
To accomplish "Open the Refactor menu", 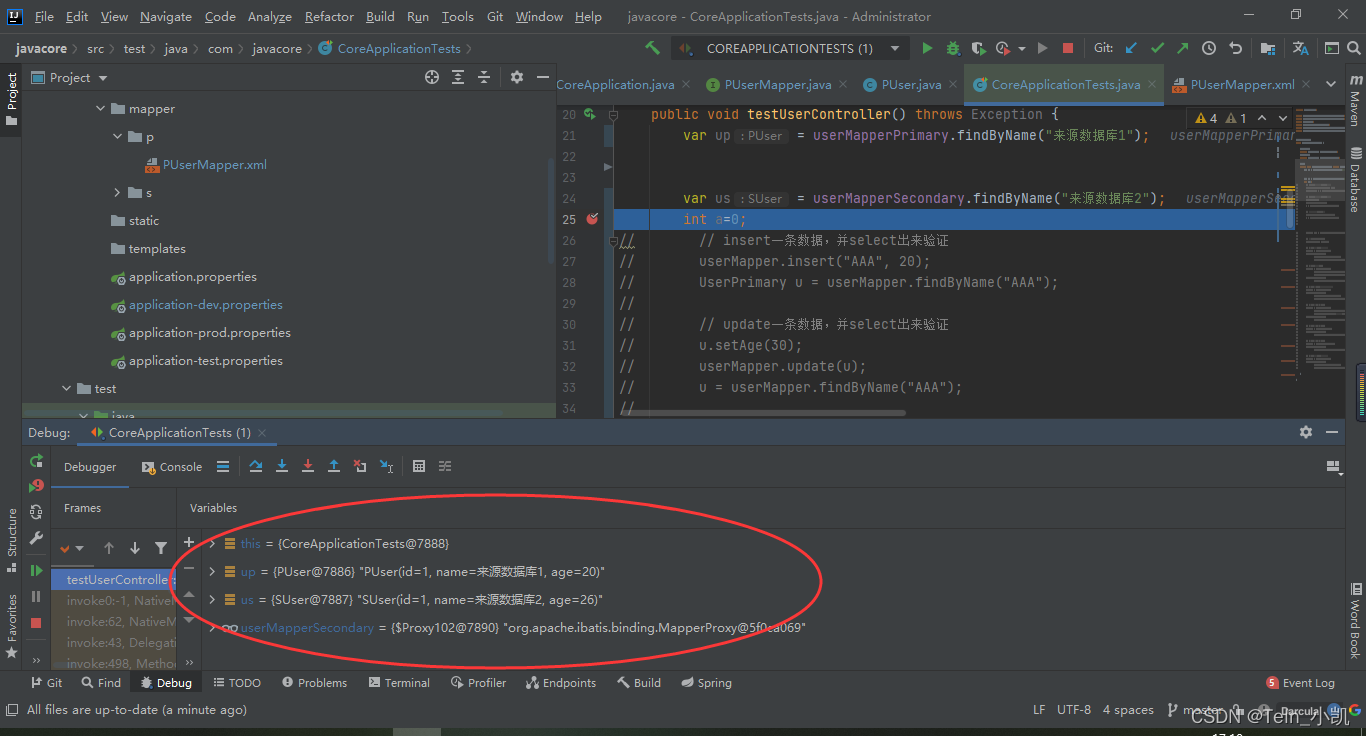I will pyautogui.click(x=329, y=16).
